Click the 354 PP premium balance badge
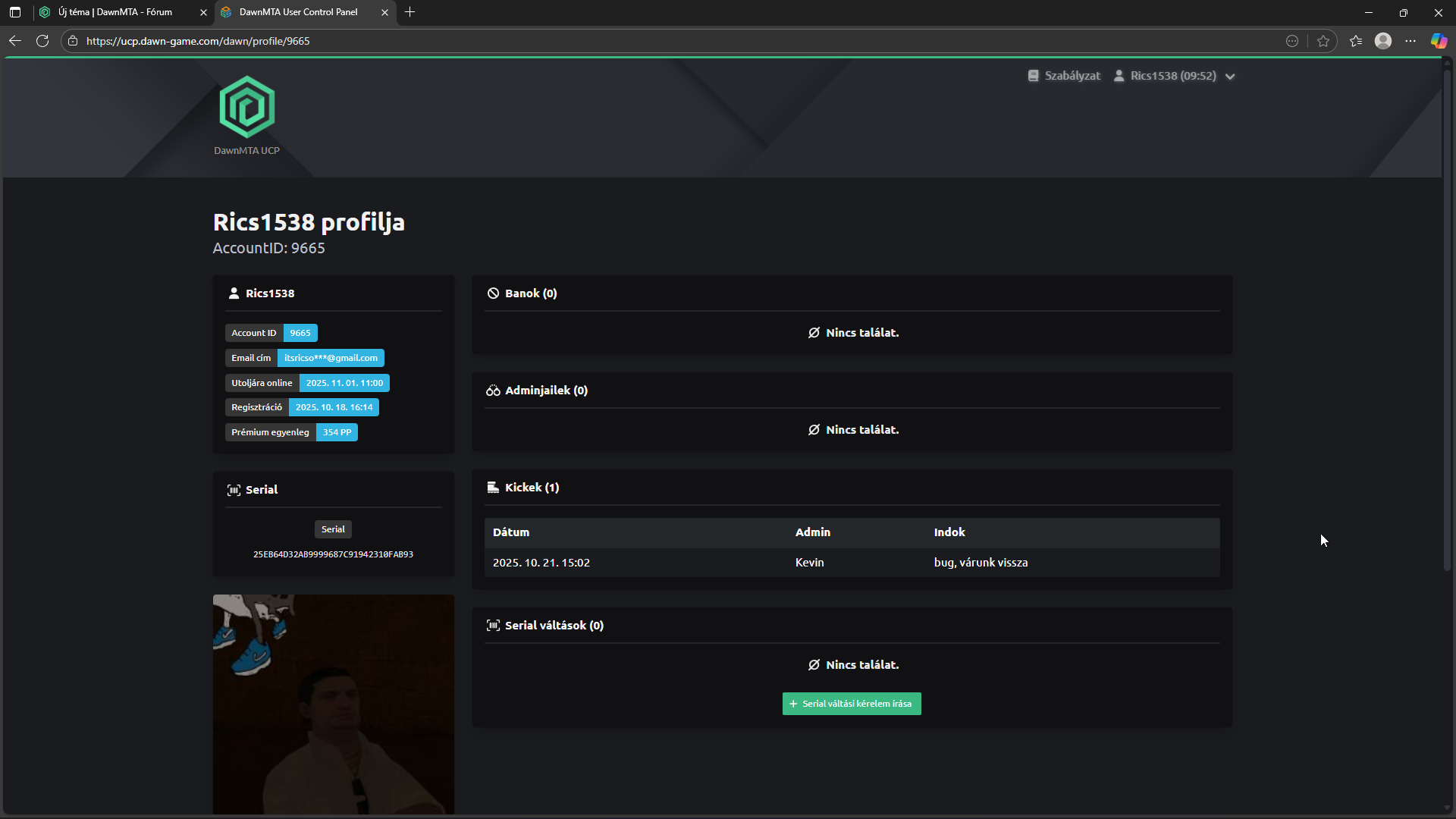 point(336,431)
